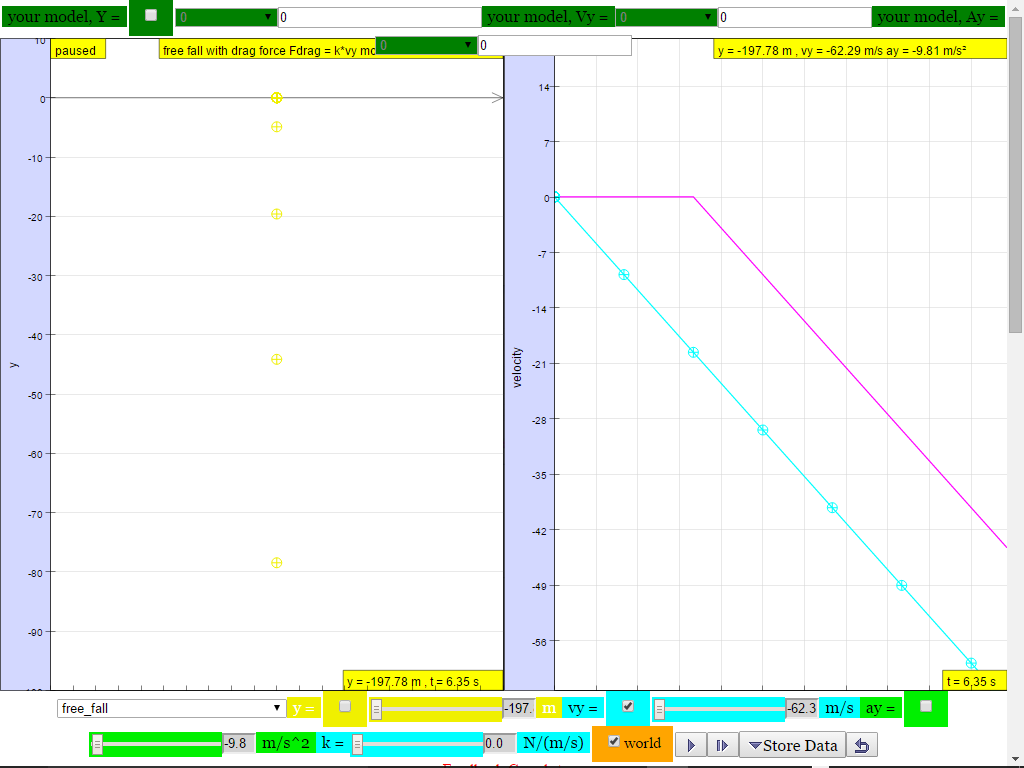
Task: Click the your model, Vy = label
Action: pos(548,16)
